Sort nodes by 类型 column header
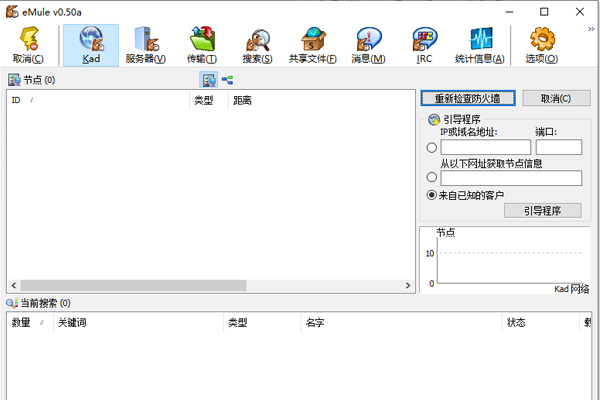Screen dimensions: 600x400 point(209,100)
